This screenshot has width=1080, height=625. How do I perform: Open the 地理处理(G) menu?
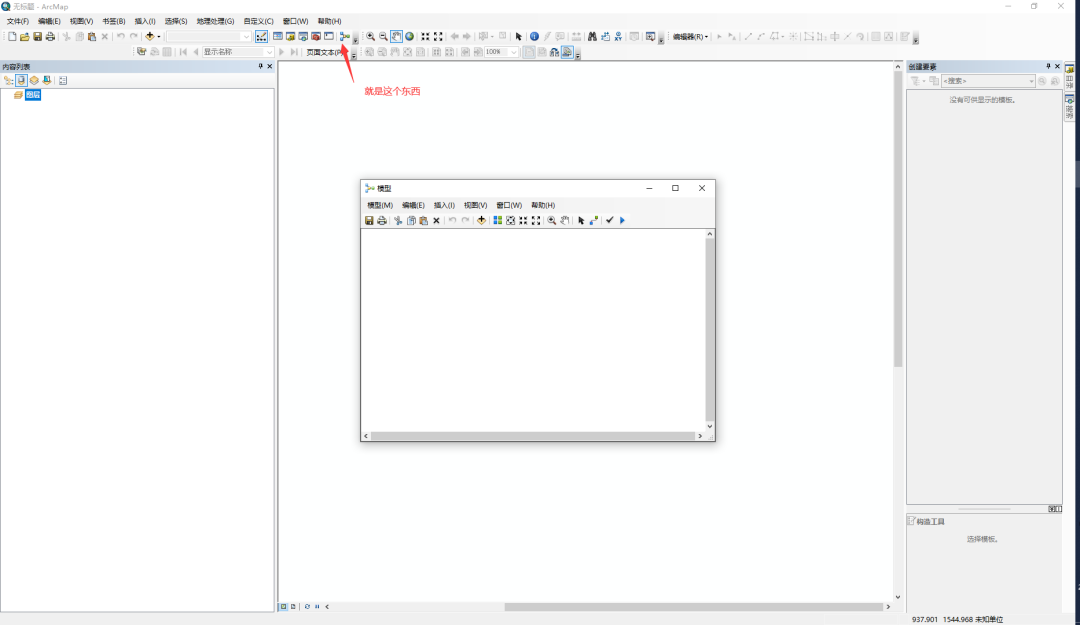pos(215,21)
